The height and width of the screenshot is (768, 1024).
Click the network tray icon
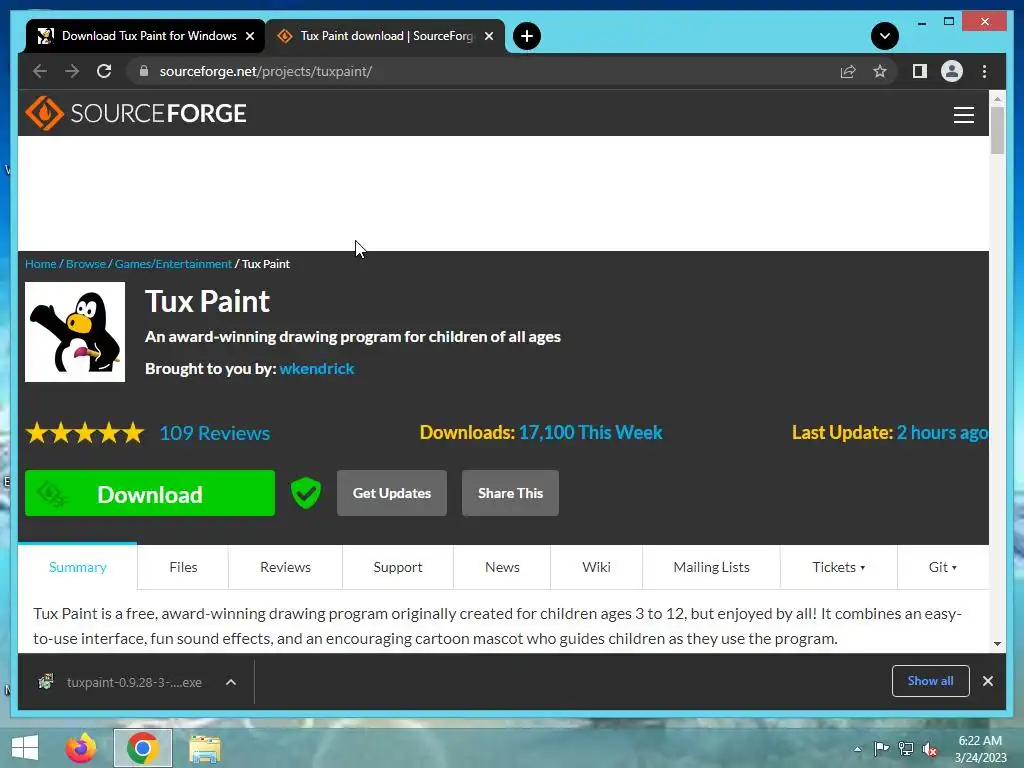pos(906,749)
